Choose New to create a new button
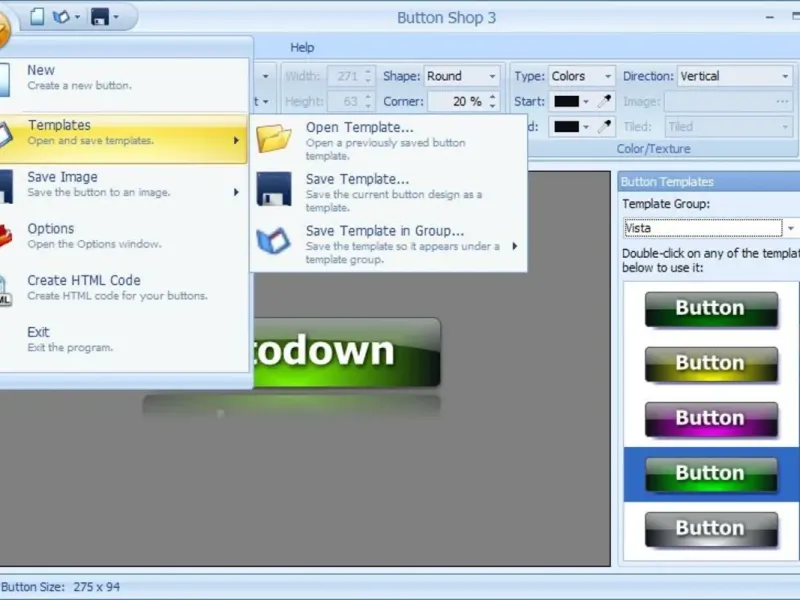 124,78
